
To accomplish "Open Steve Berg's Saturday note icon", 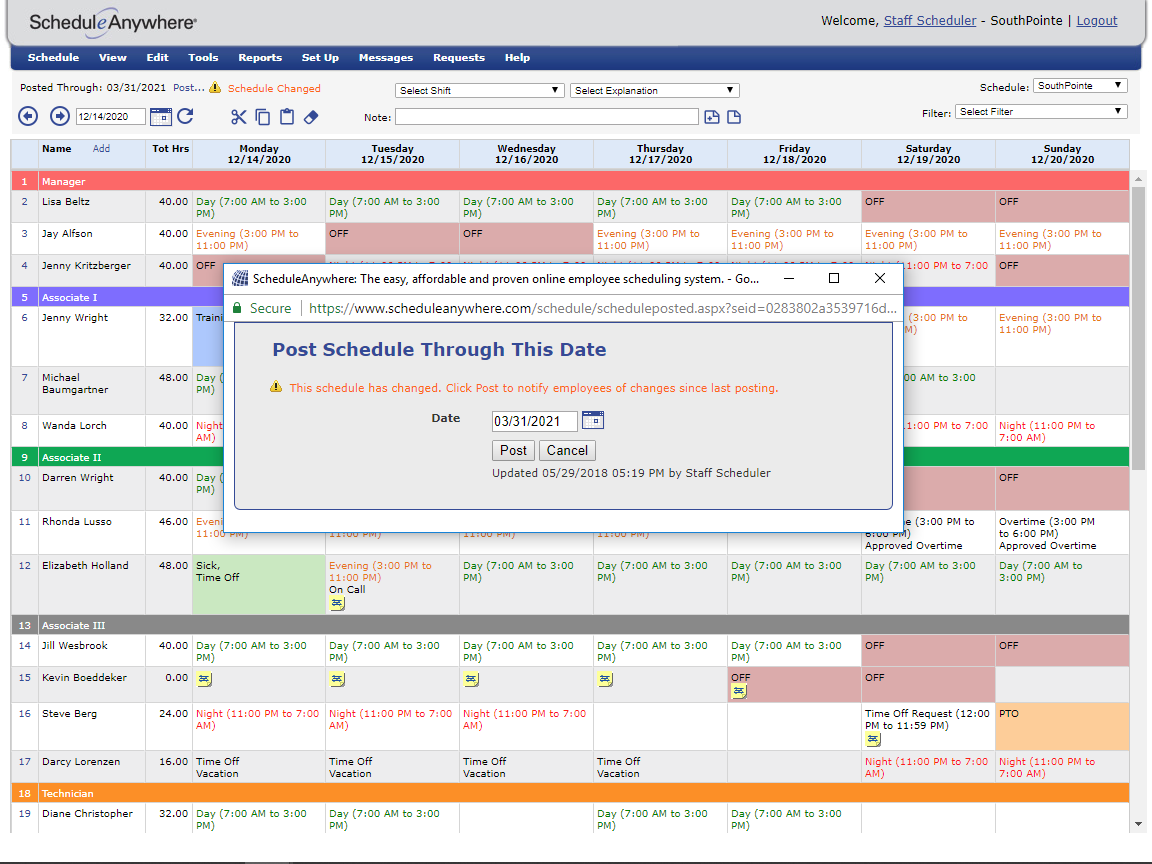I will coord(872,739).
